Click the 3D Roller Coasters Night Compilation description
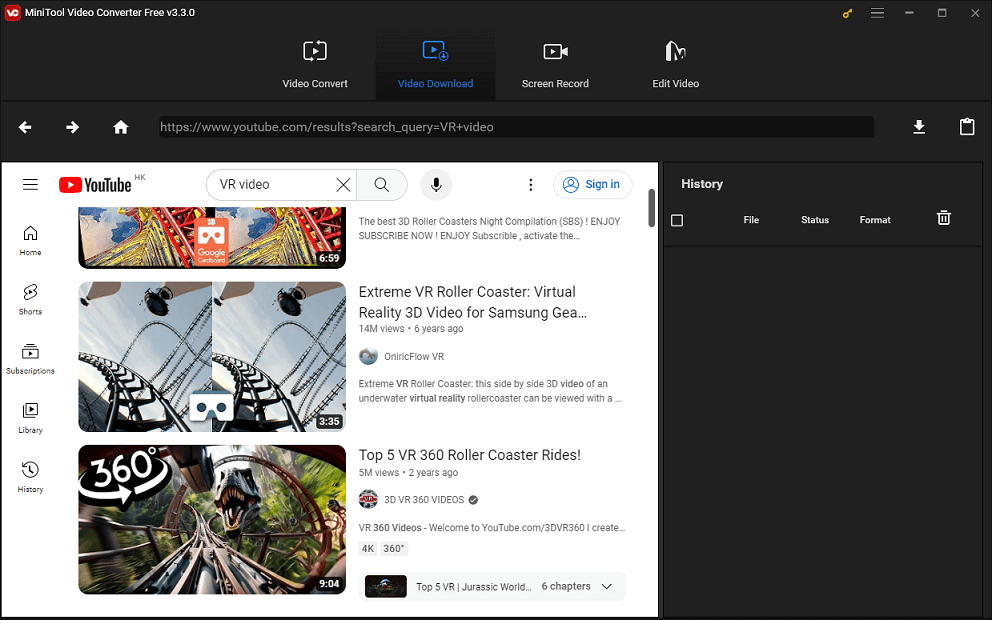The width and height of the screenshot is (992, 620). (x=489, y=228)
